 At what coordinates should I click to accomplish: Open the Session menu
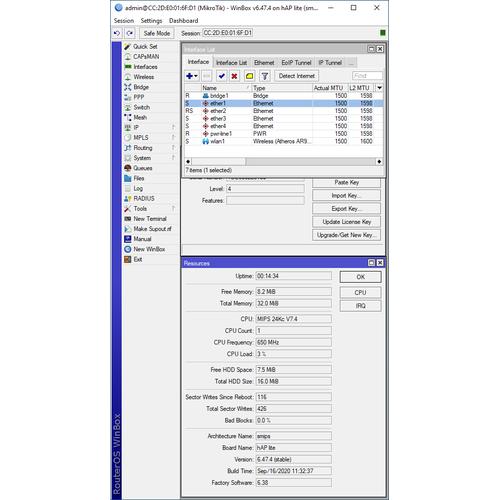[x=124, y=21]
